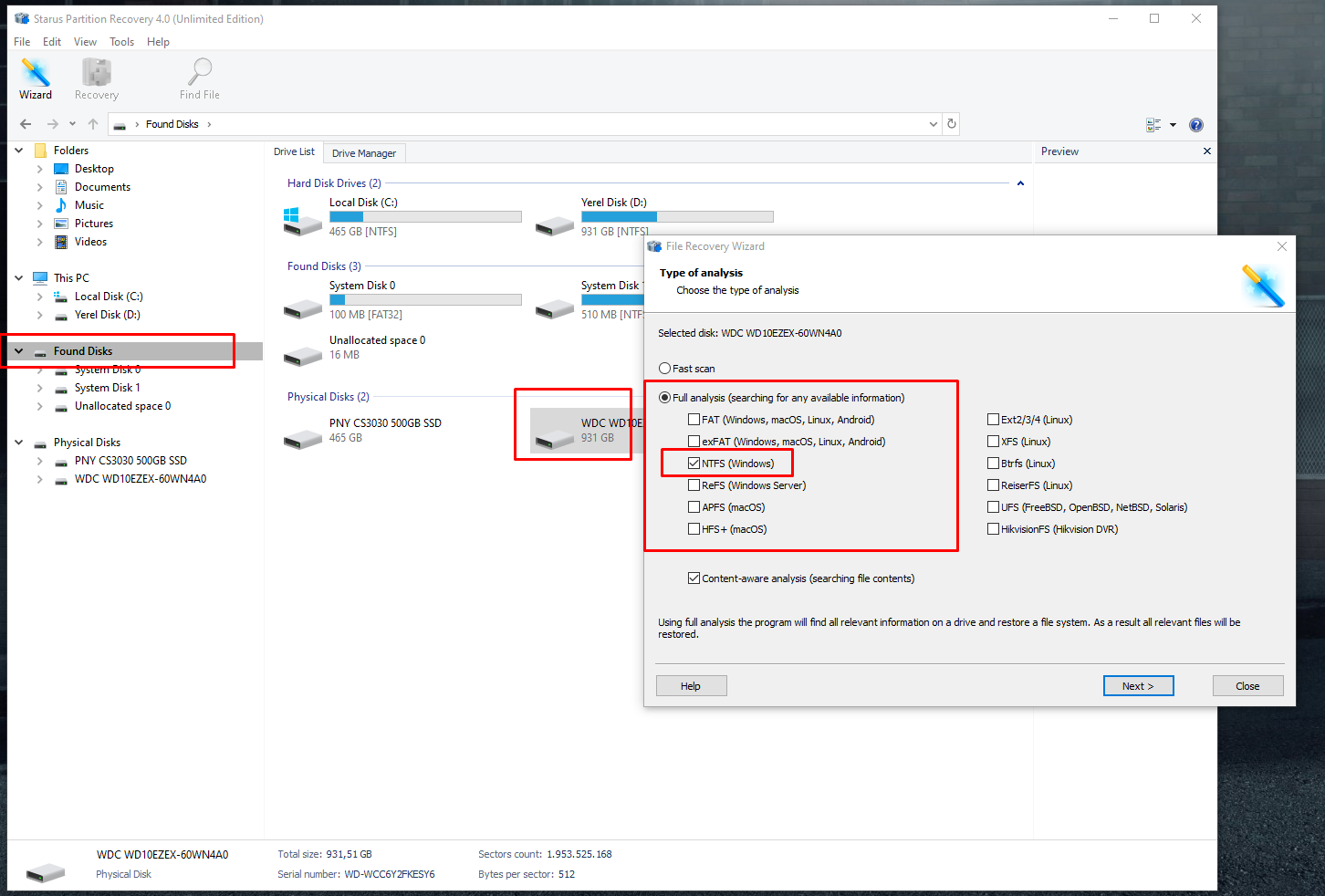The height and width of the screenshot is (896, 1325).
Task: Refresh the current location
Action: click(952, 124)
